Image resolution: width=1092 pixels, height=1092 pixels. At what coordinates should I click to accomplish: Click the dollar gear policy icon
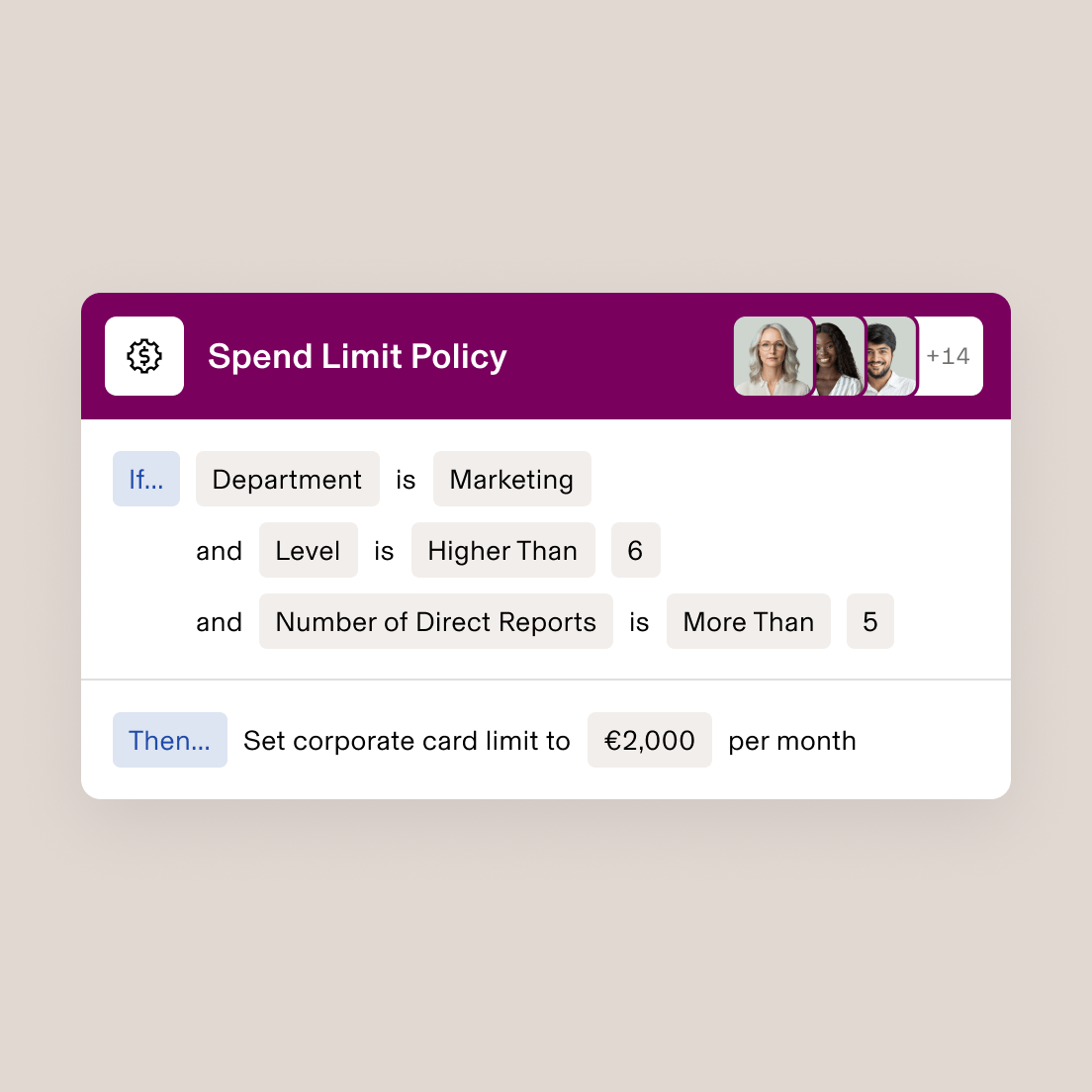tap(144, 356)
